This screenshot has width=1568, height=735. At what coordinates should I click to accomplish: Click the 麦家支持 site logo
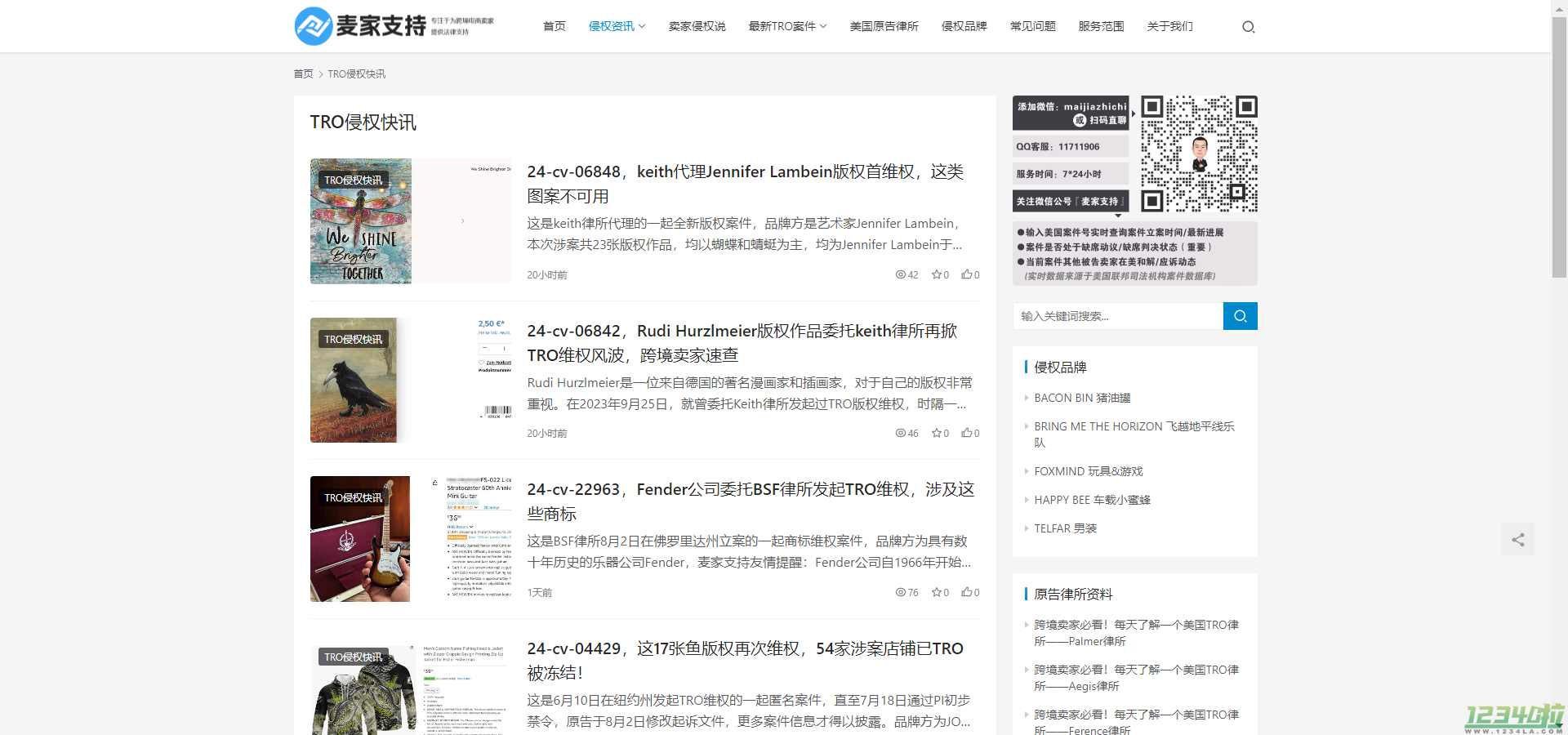click(394, 26)
